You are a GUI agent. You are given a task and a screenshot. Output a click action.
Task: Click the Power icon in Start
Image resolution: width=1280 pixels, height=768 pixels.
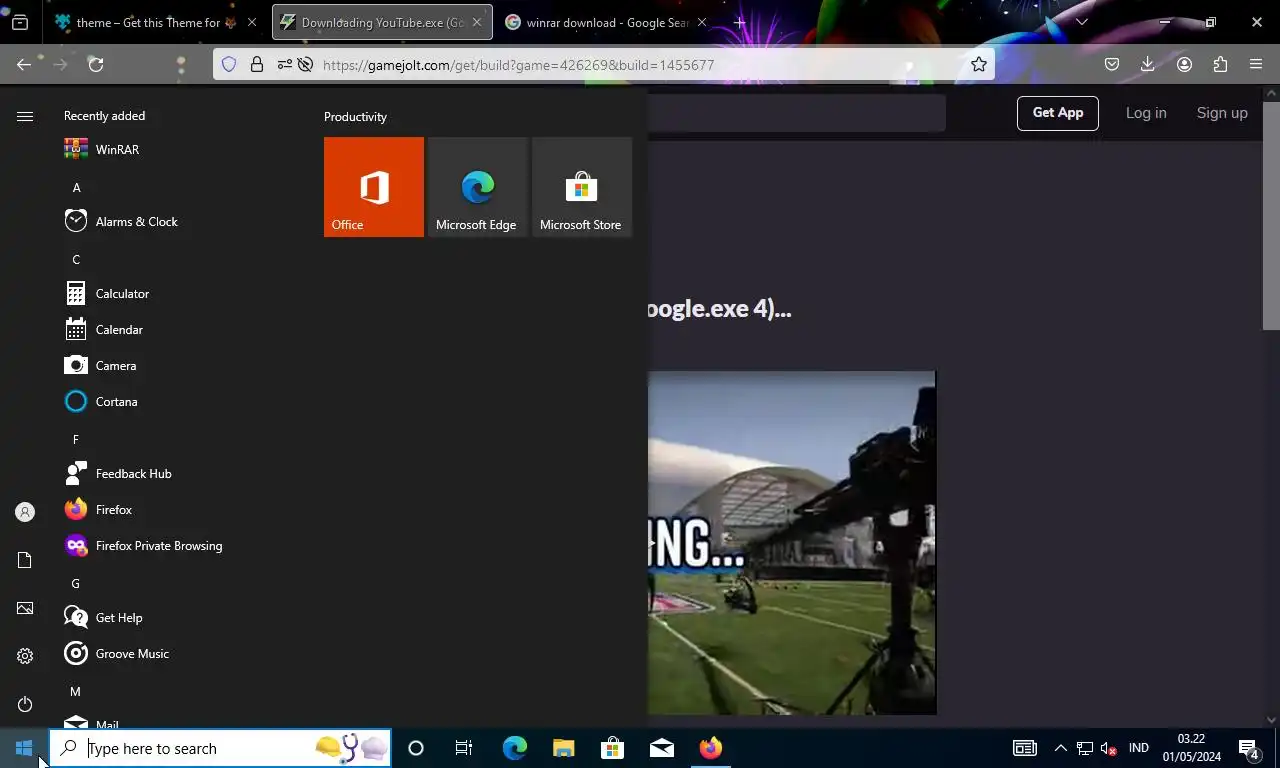pyautogui.click(x=25, y=704)
